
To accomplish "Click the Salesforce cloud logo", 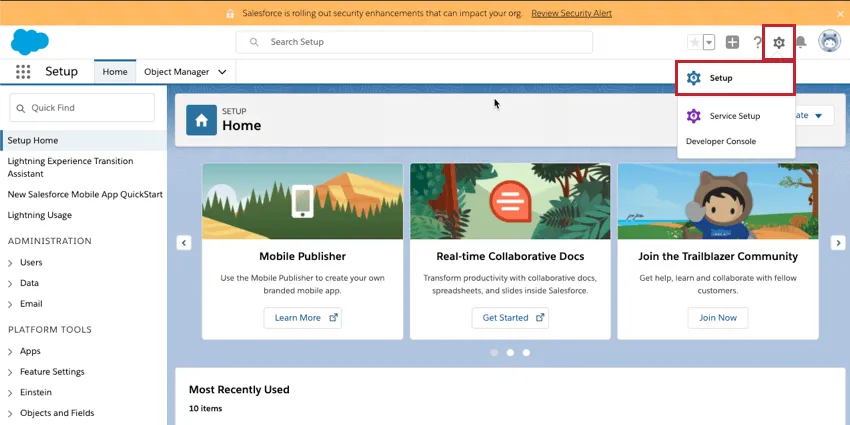I will (x=30, y=42).
